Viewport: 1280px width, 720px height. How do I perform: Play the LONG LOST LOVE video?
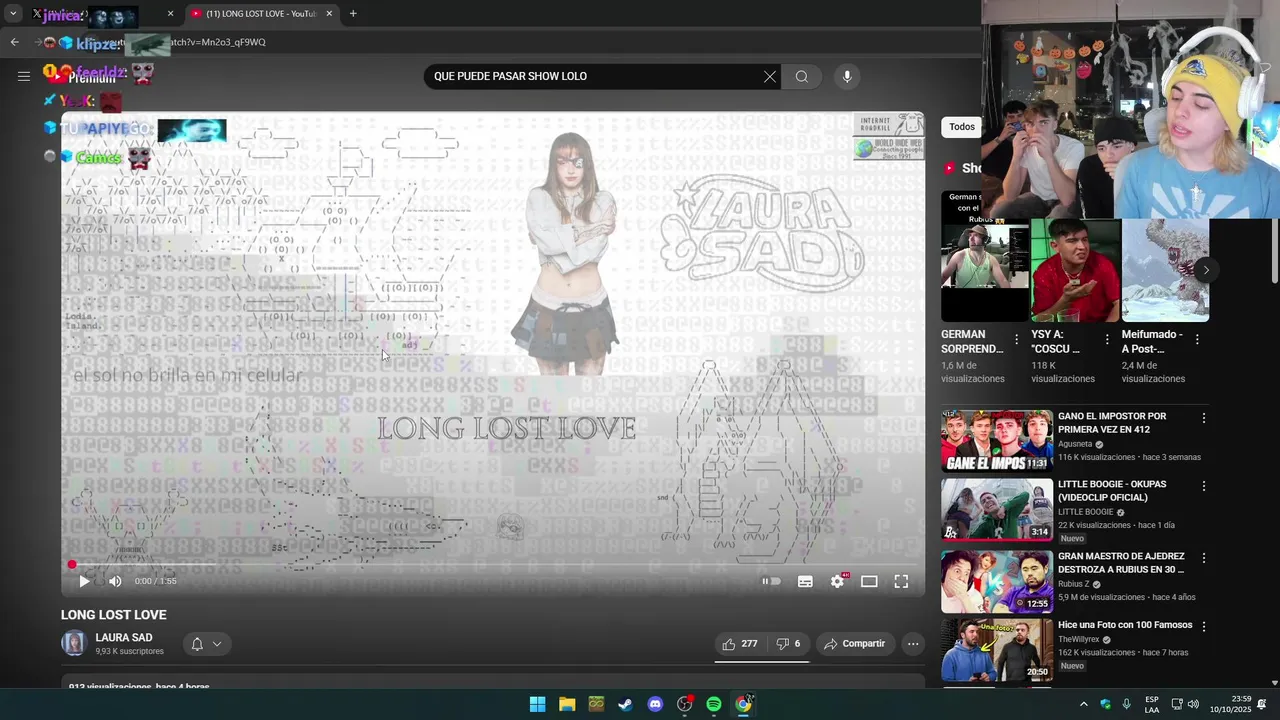(x=84, y=581)
